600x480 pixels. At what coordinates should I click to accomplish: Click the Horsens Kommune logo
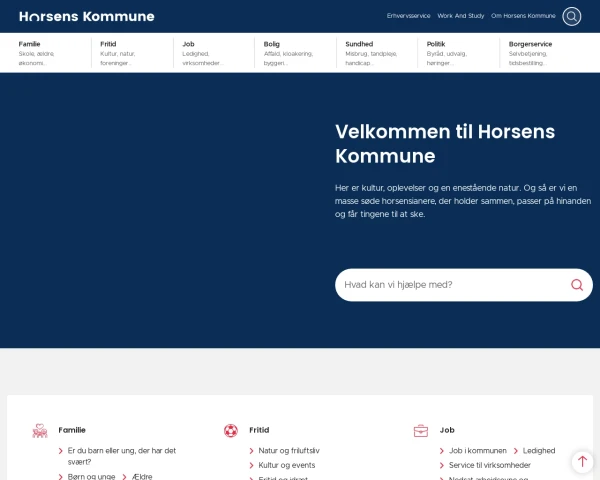click(x=87, y=16)
